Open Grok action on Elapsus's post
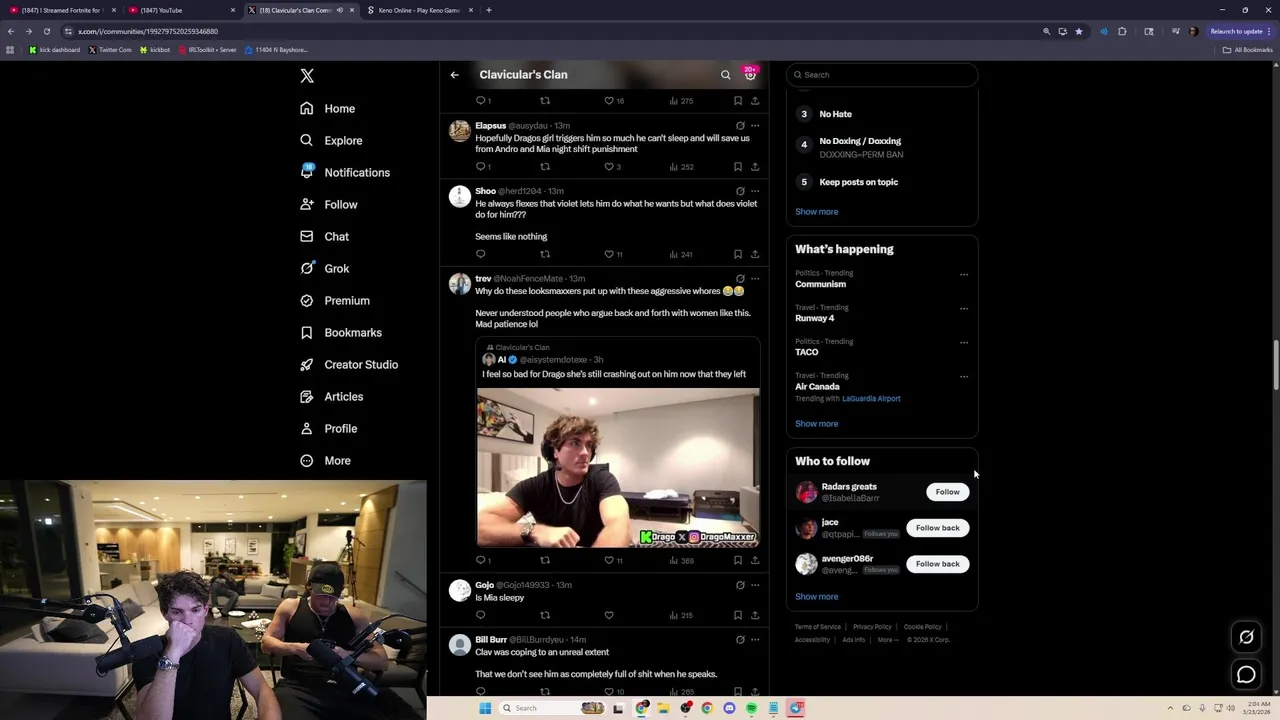This screenshot has width=1280, height=720. point(740,126)
